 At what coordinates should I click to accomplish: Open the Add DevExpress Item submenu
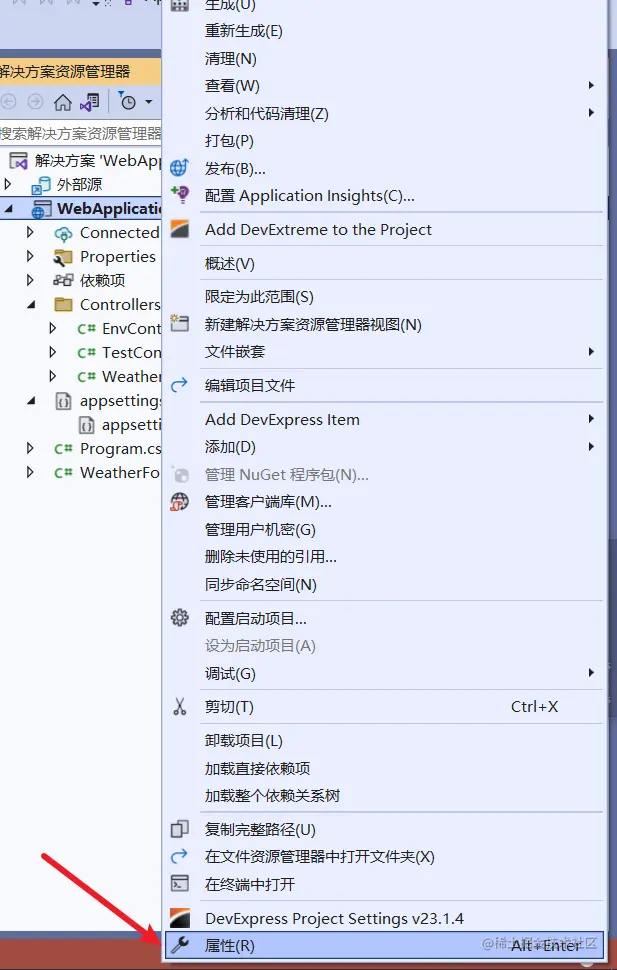click(384, 419)
